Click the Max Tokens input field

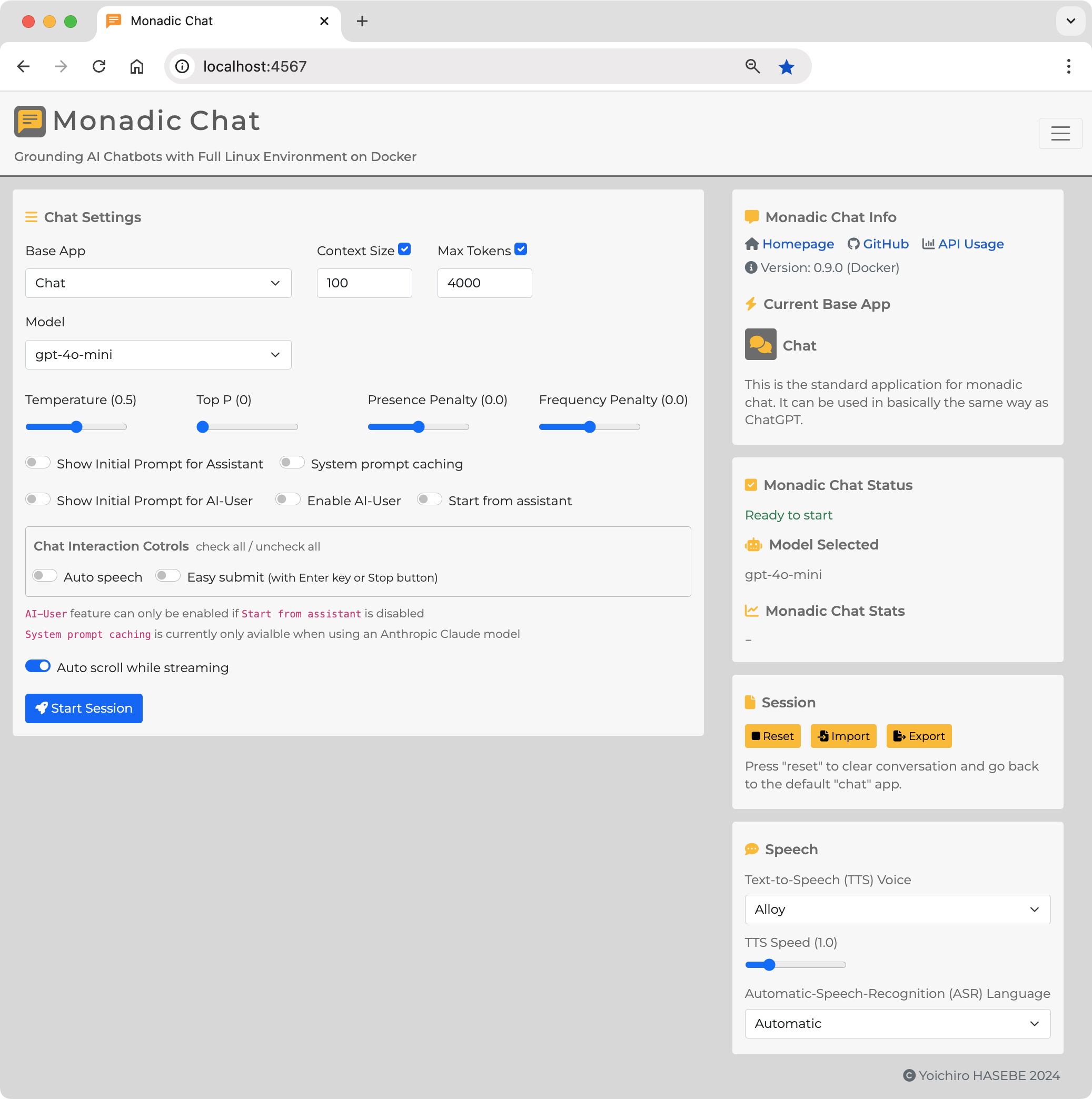[x=484, y=283]
